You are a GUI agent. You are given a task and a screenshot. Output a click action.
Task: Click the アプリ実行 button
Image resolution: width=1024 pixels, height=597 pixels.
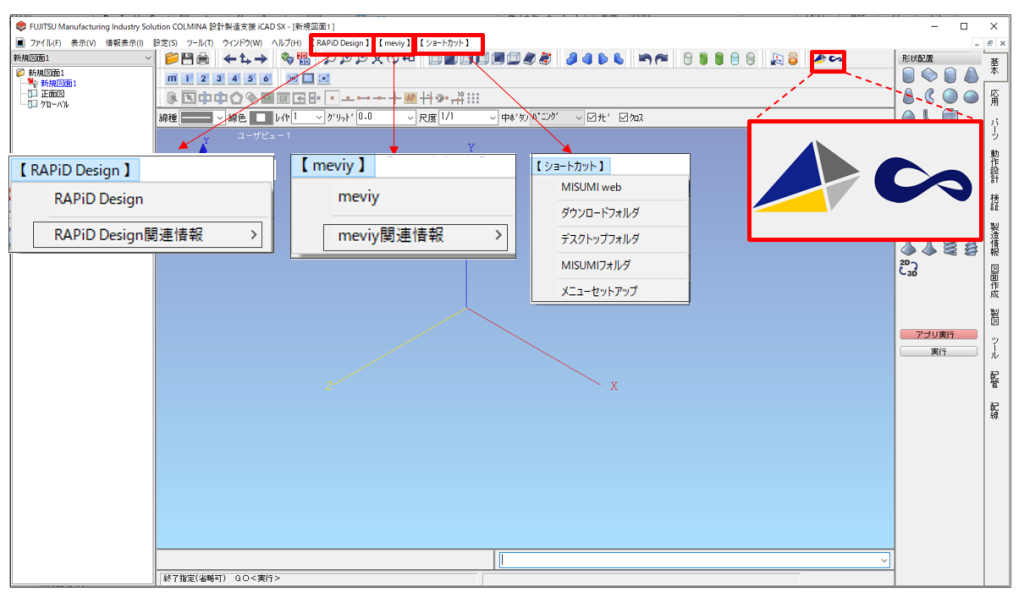tap(938, 333)
